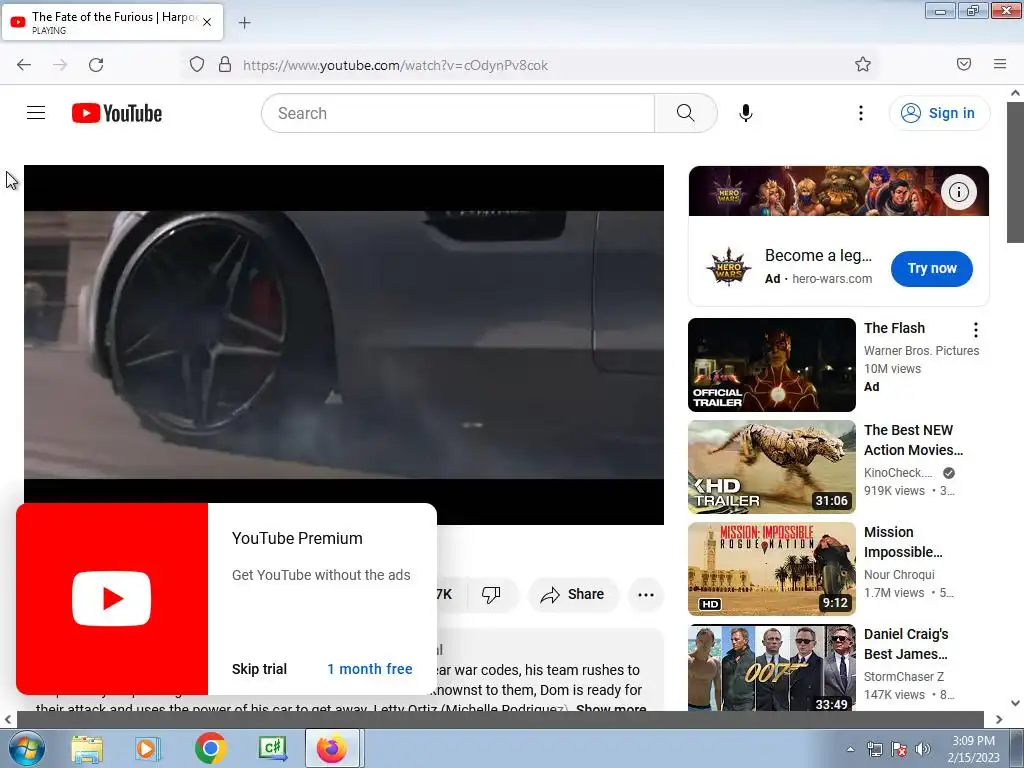Start voice search with microphone icon

(745, 113)
